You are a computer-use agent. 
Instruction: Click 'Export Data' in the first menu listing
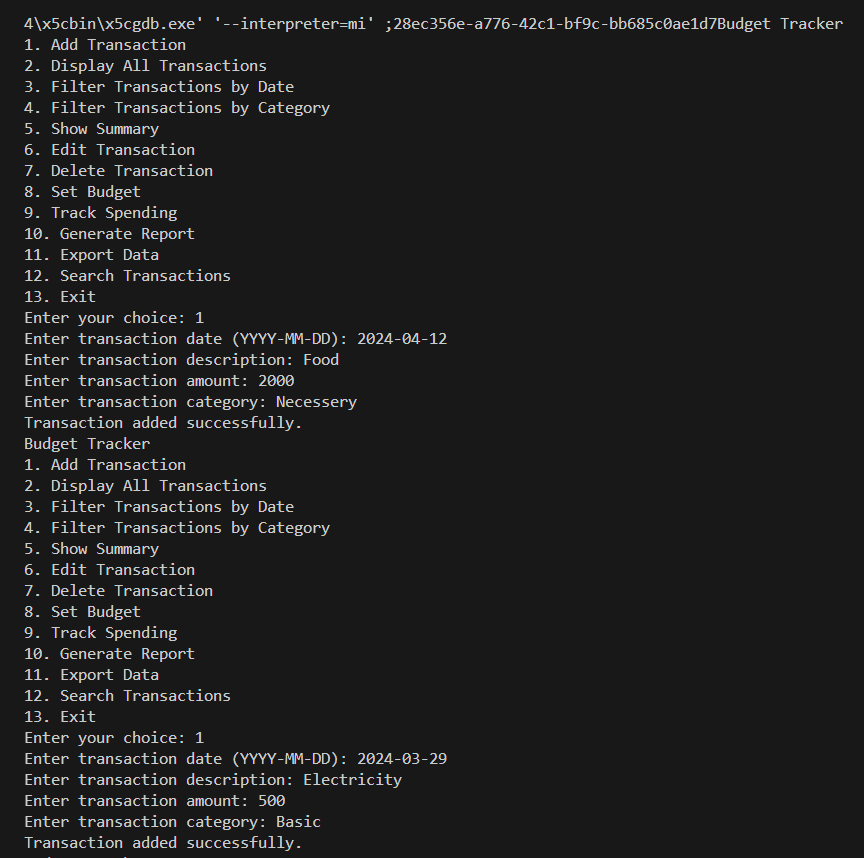pos(109,255)
